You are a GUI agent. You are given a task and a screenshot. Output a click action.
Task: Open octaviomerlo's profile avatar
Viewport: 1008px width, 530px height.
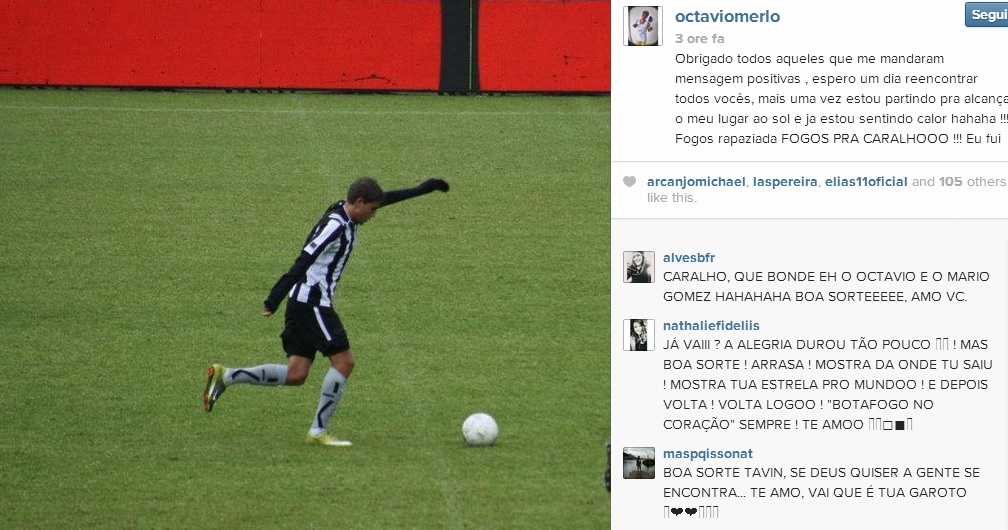point(642,26)
